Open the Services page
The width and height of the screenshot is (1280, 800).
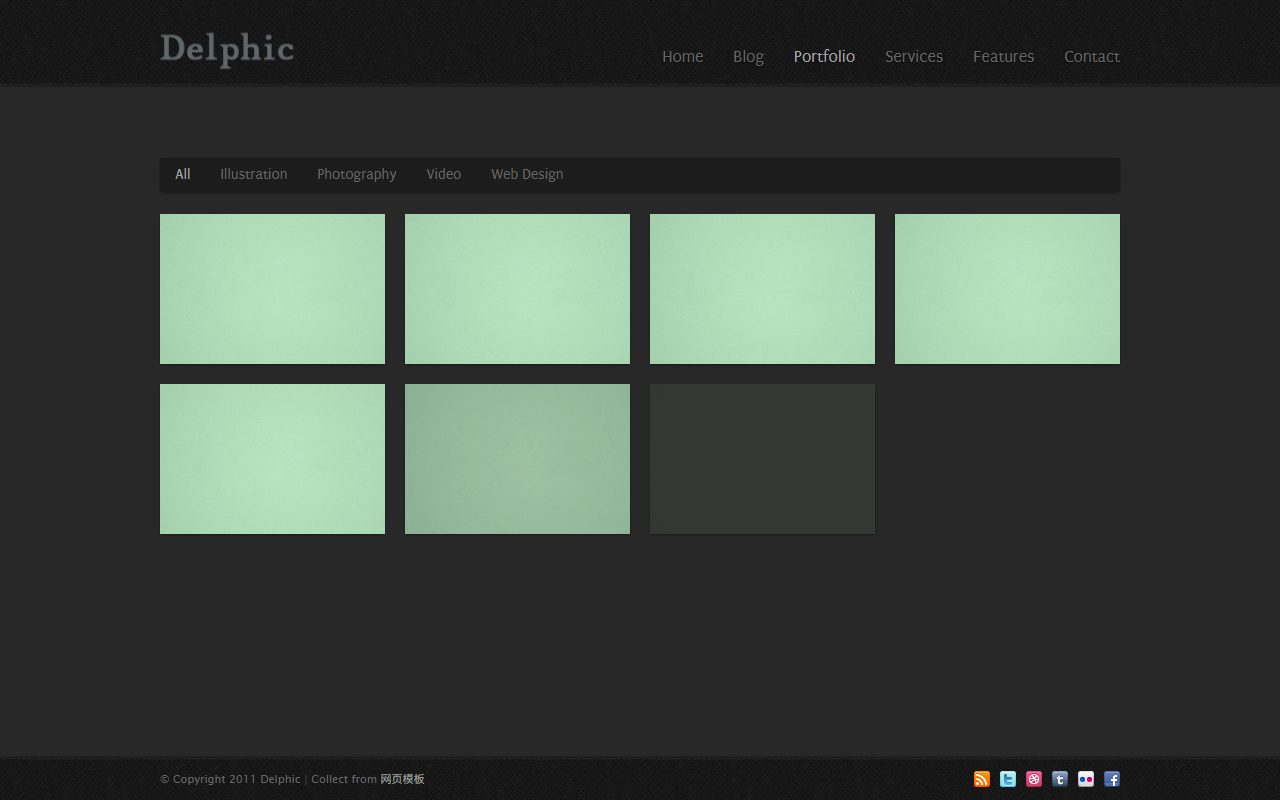(914, 56)
